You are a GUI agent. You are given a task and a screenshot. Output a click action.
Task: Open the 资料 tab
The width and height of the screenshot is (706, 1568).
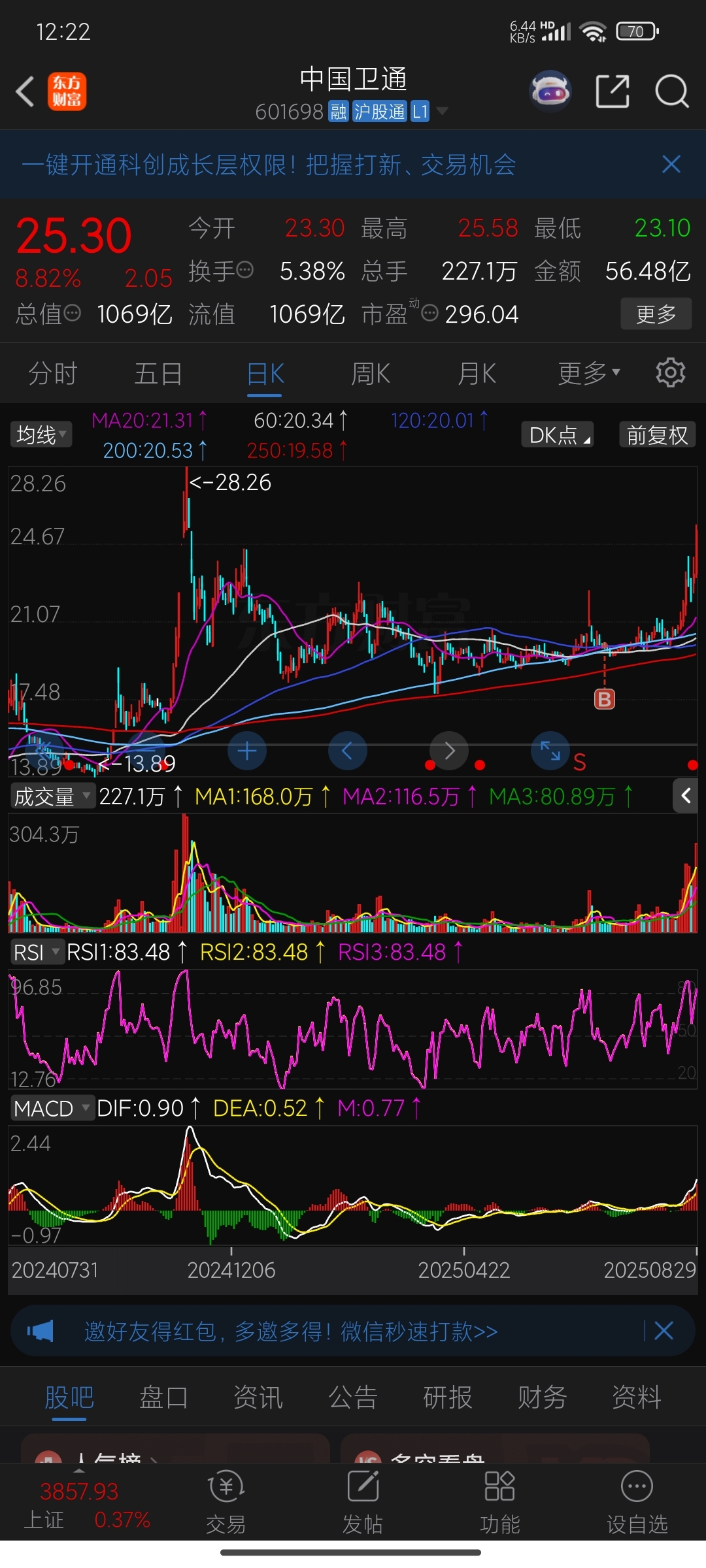(637, 1397)
